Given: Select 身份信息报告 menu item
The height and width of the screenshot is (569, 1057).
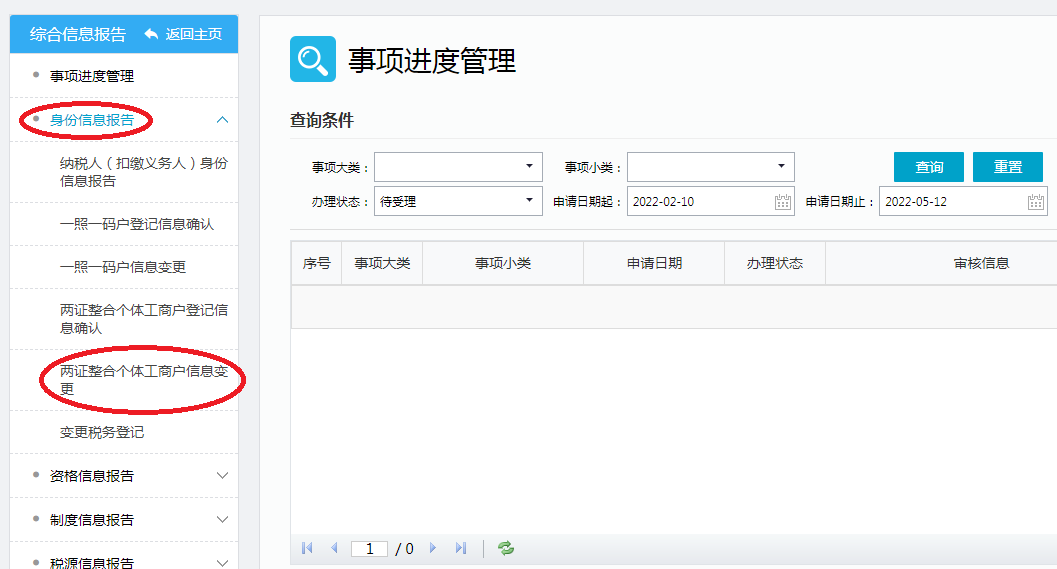Looking at the screenshot, I should (x=92, y=120).
